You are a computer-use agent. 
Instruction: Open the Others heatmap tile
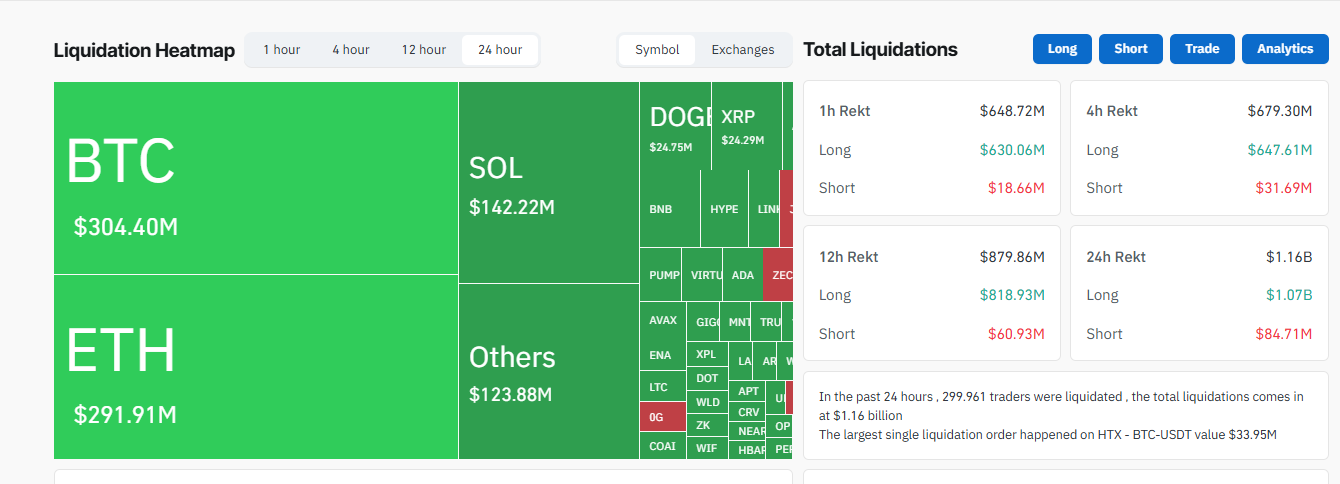[548, 371]
